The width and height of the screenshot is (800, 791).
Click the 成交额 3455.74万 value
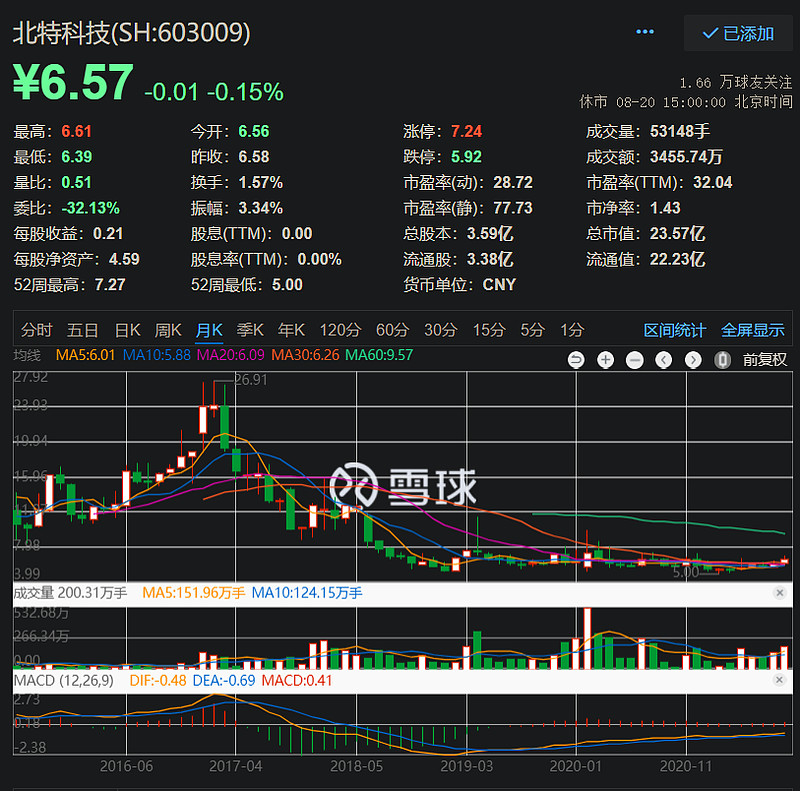coord(686,157)
